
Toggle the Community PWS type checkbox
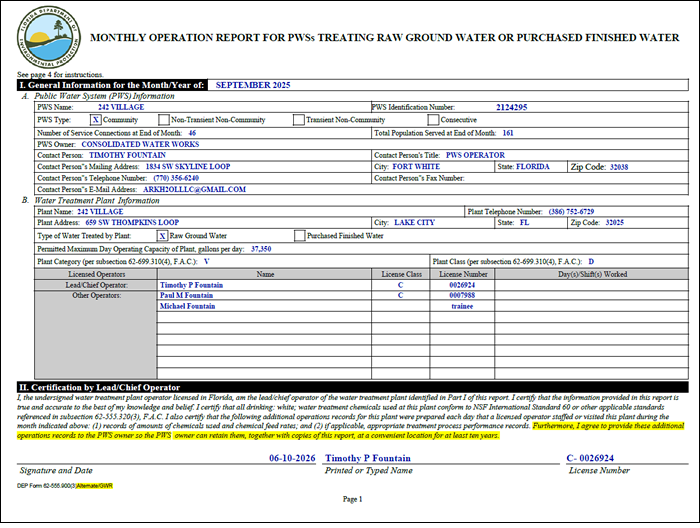(x=96, y=120)
